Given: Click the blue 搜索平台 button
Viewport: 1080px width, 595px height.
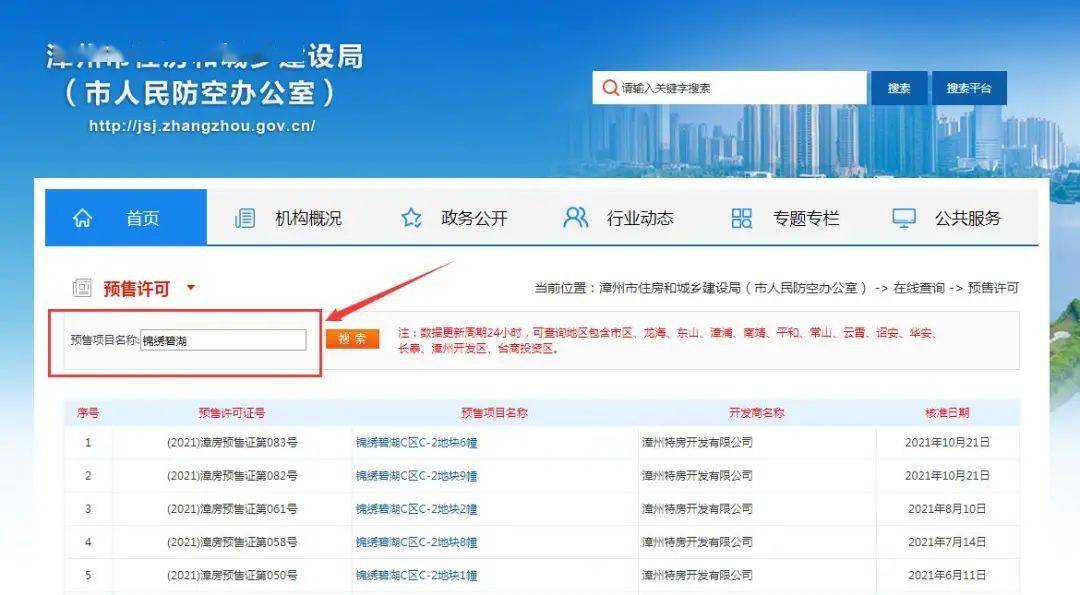Looking at the screenshot, I should pos(970,87).
